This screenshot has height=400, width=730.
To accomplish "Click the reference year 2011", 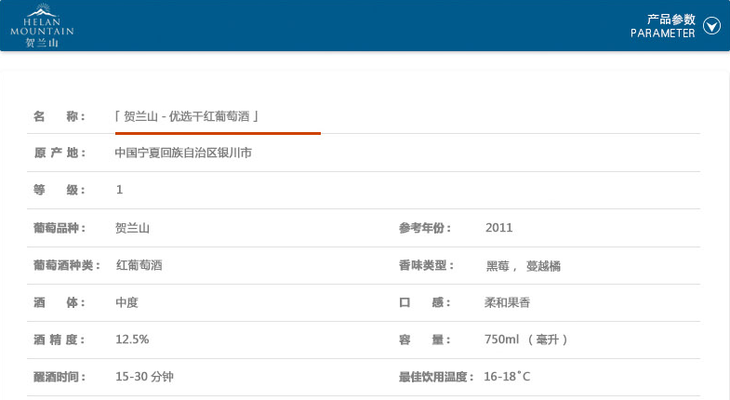I will [x=498, y=228].
